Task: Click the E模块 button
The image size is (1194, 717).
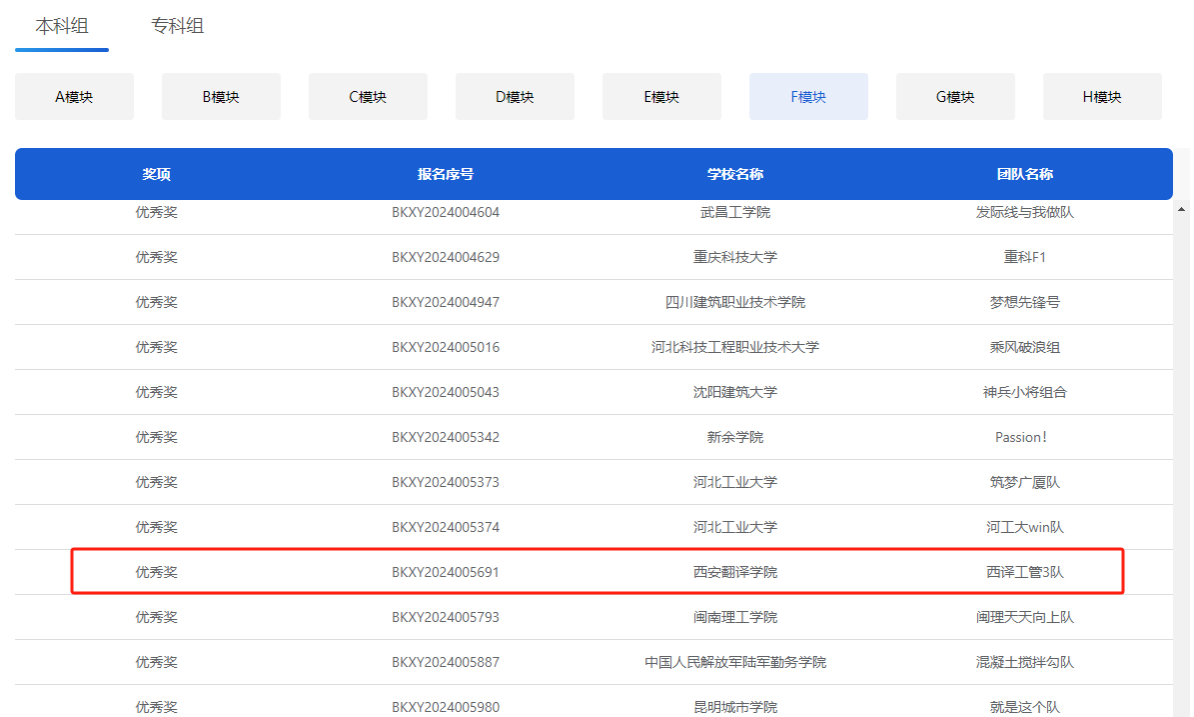Action: tap(661, 97)
